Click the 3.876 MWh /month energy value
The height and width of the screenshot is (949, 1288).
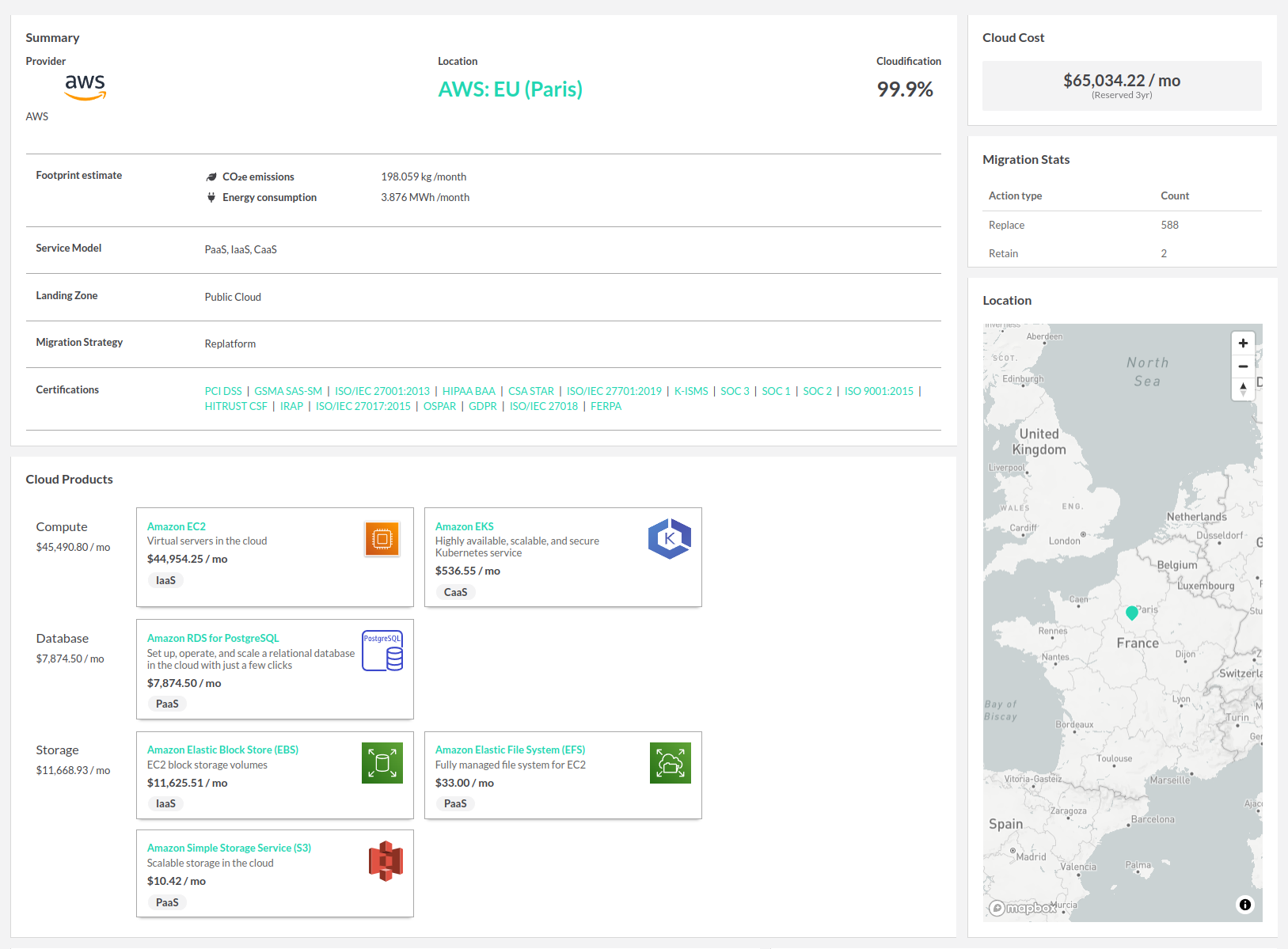[x=425, y=197]
